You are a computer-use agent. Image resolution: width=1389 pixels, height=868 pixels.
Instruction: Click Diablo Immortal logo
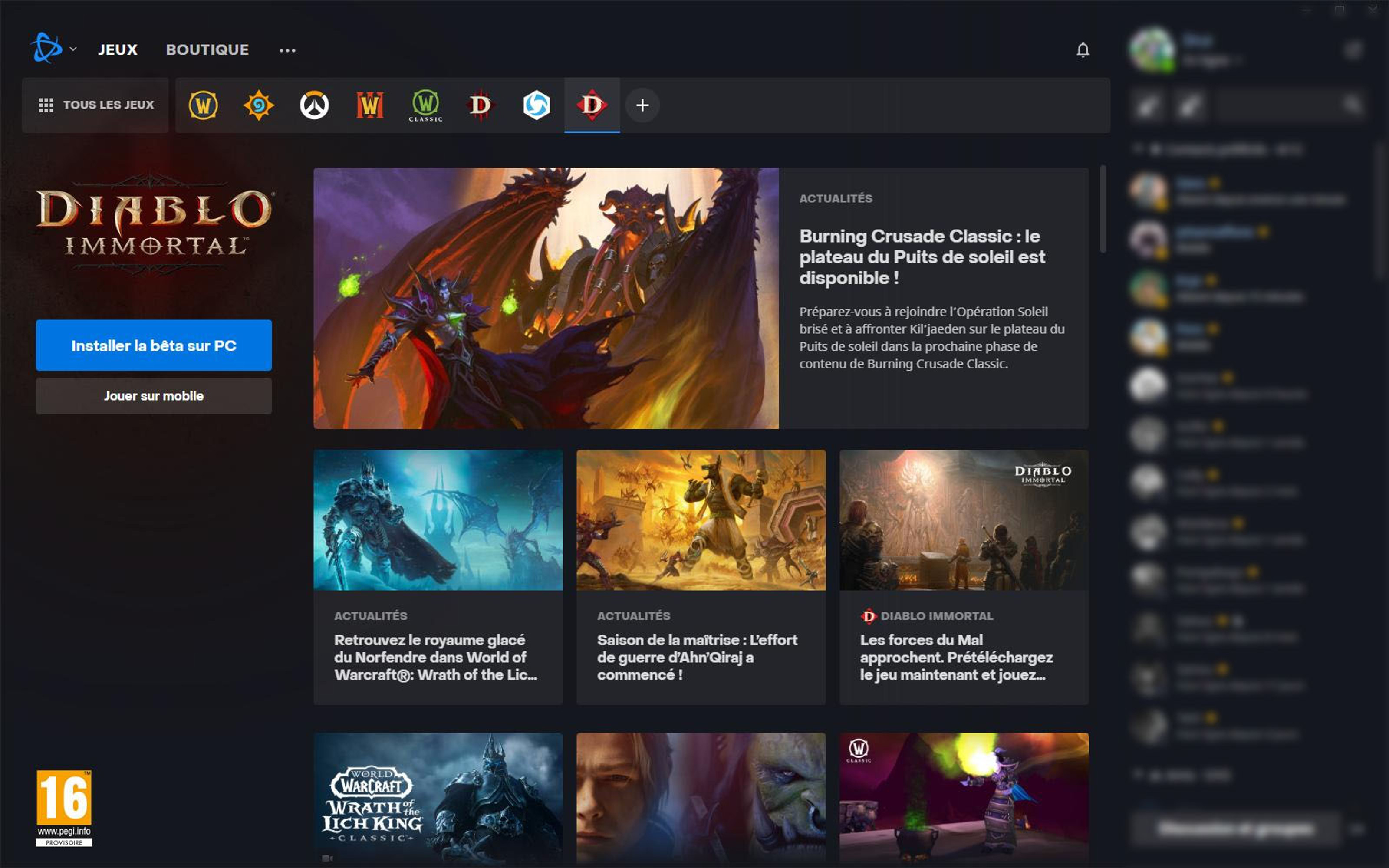coord(154,224)
